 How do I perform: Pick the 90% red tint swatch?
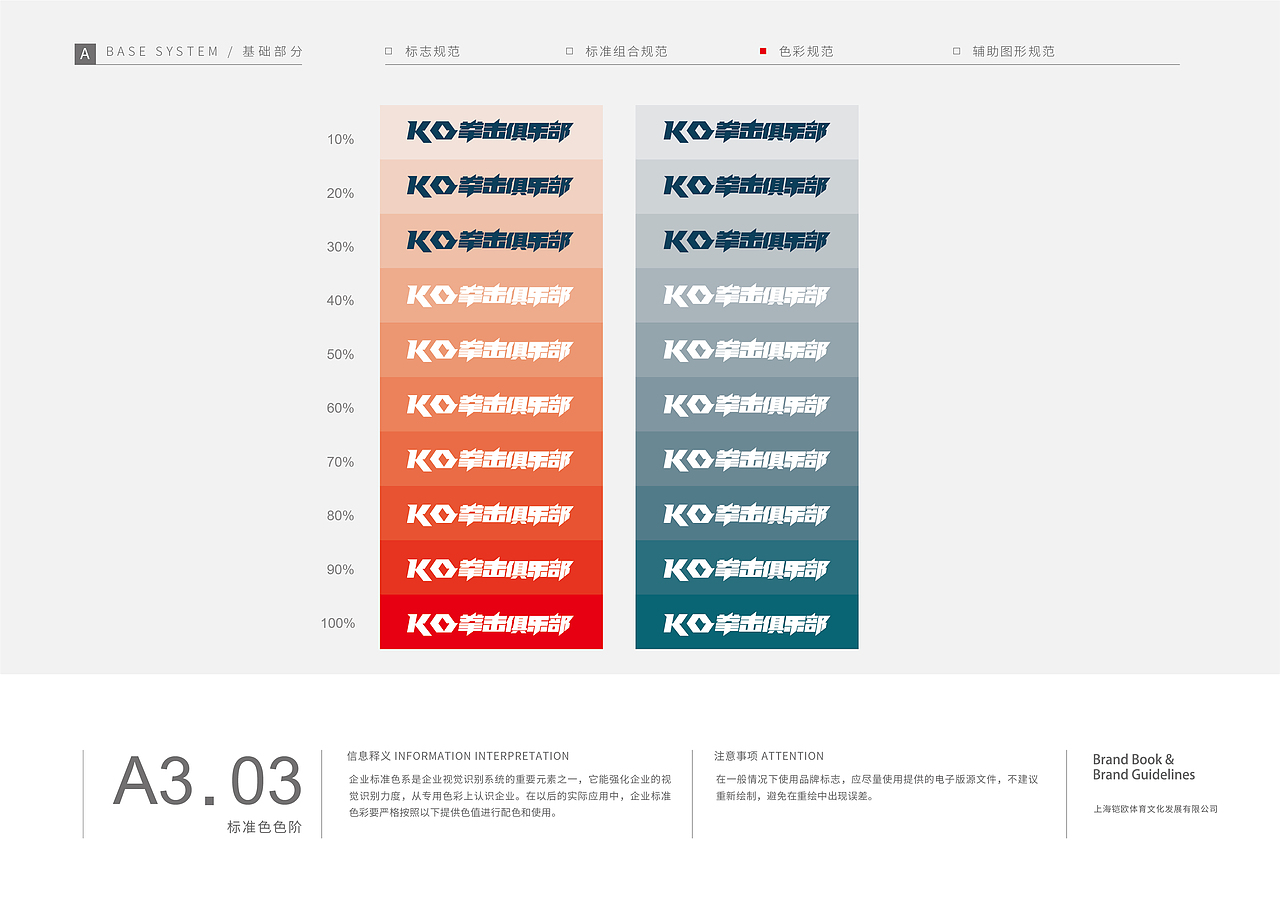[x=491, y=568]
